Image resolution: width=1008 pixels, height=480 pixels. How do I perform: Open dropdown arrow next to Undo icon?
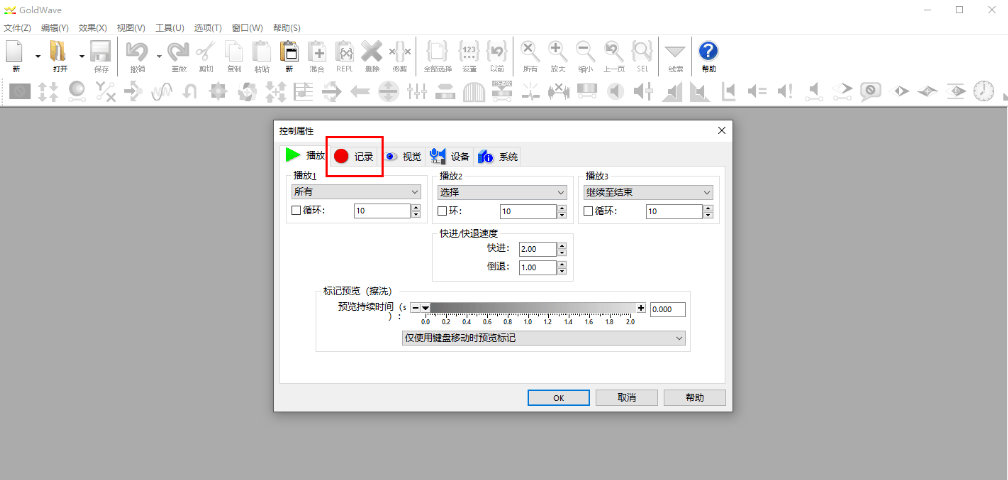point(158,55)
